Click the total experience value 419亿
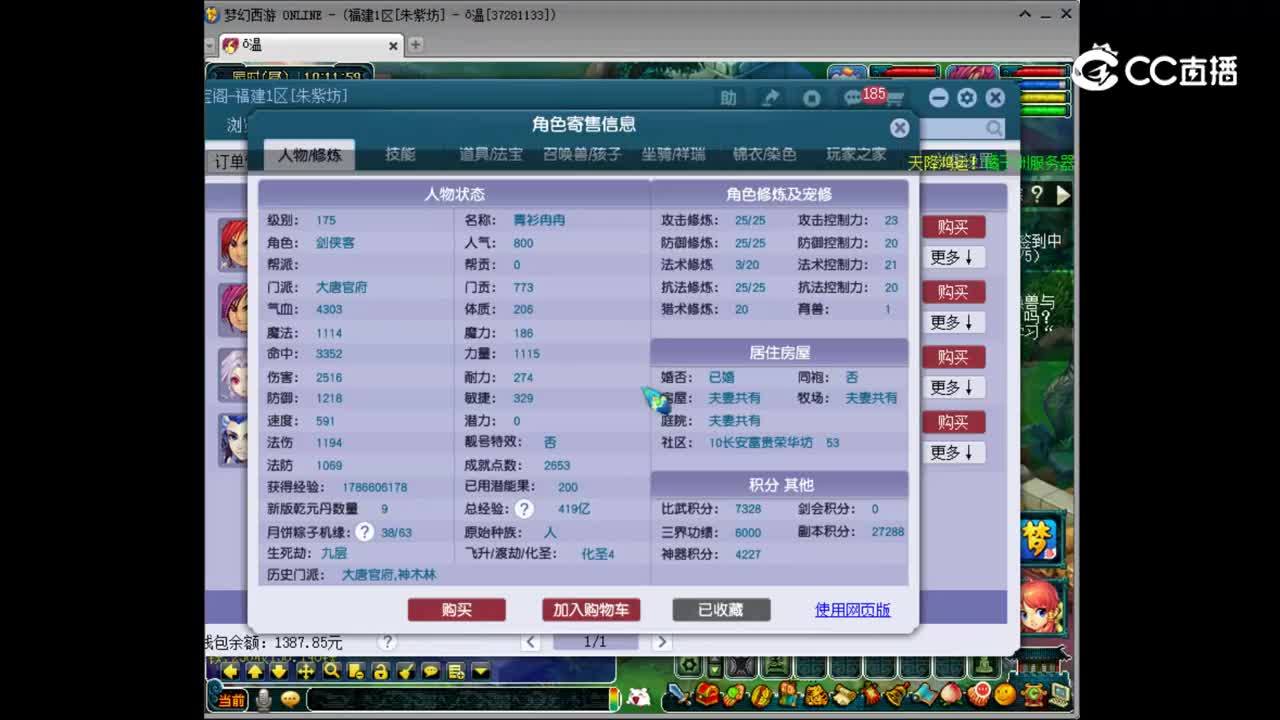This screenshot has width=1280, height=720. pyautogui.click(x=574, y=509)
